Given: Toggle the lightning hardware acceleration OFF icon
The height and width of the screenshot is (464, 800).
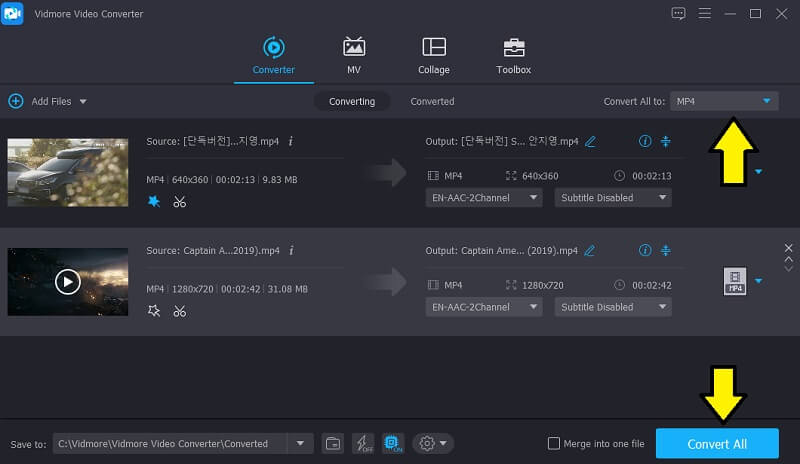Looking at the screenshot, I should pos(363,443).
